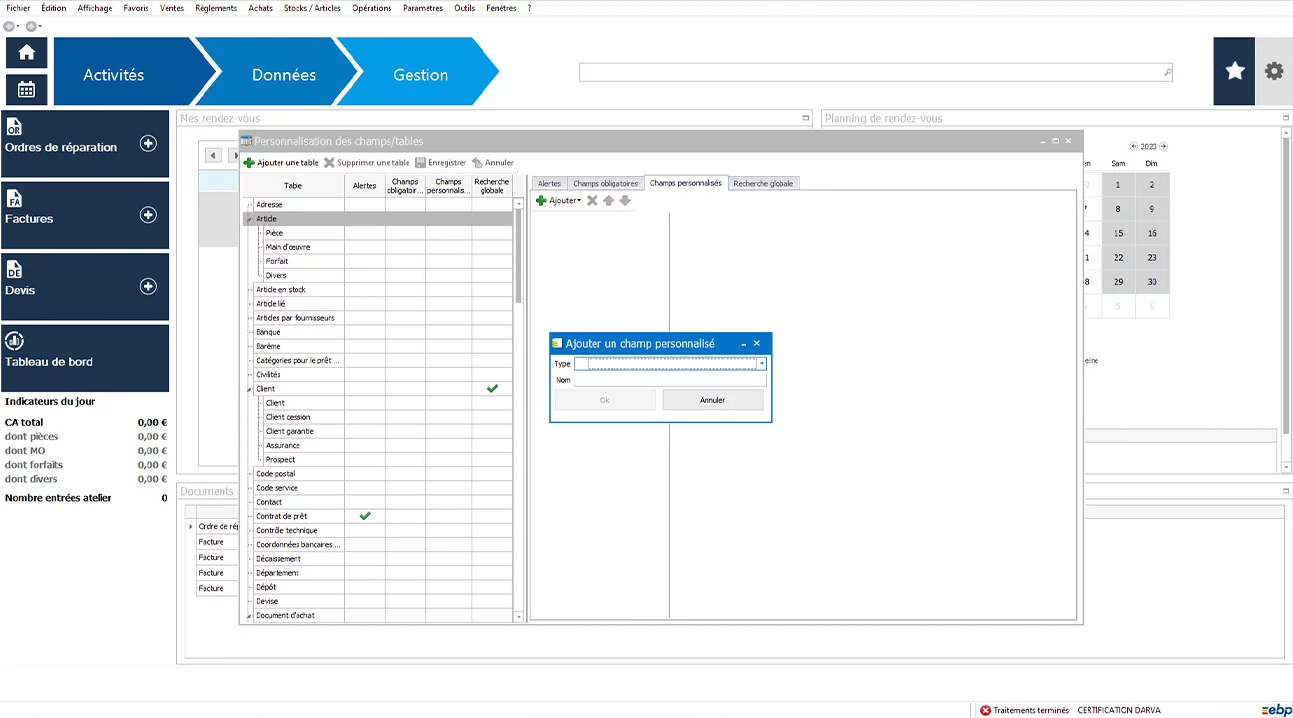This screenshot has height=718, width=1293.
Task: Click plus icon on Devis tile
Action: coord(148,287)
